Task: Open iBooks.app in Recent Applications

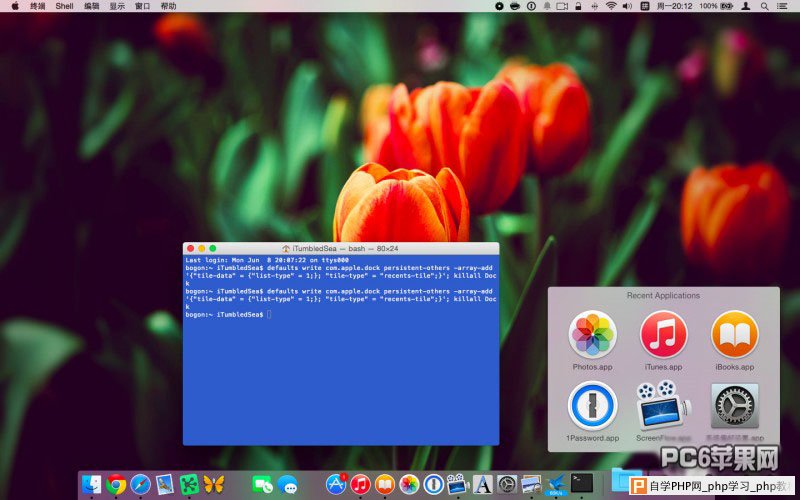Action: coord(735,335)
